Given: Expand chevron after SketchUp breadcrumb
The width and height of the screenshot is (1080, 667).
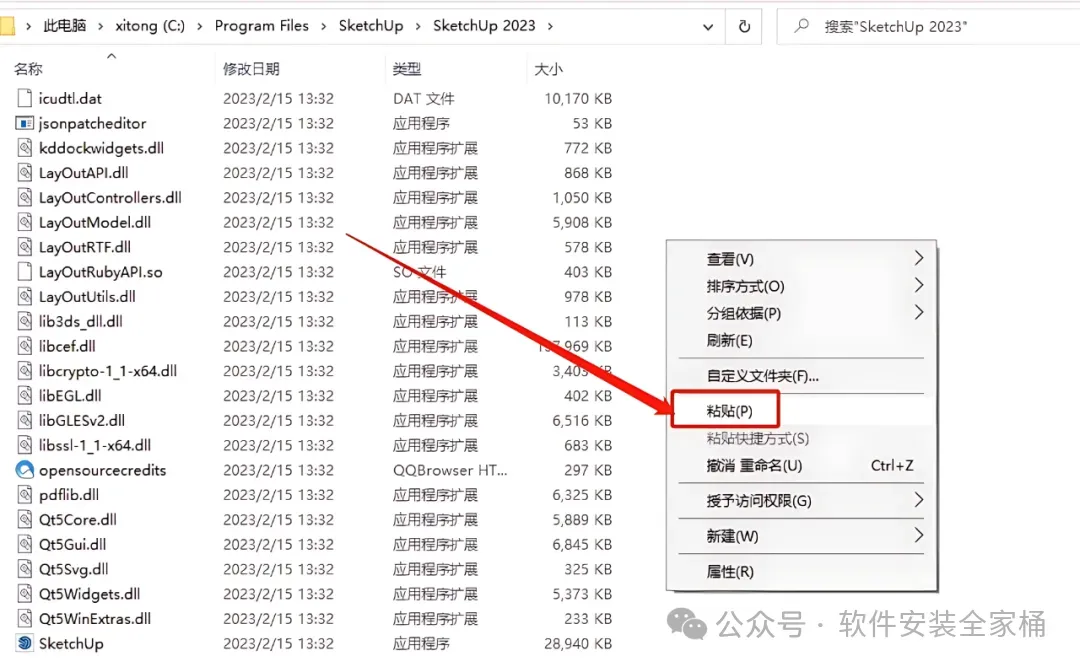Looking at the screenshot, I should pos(418,26).
